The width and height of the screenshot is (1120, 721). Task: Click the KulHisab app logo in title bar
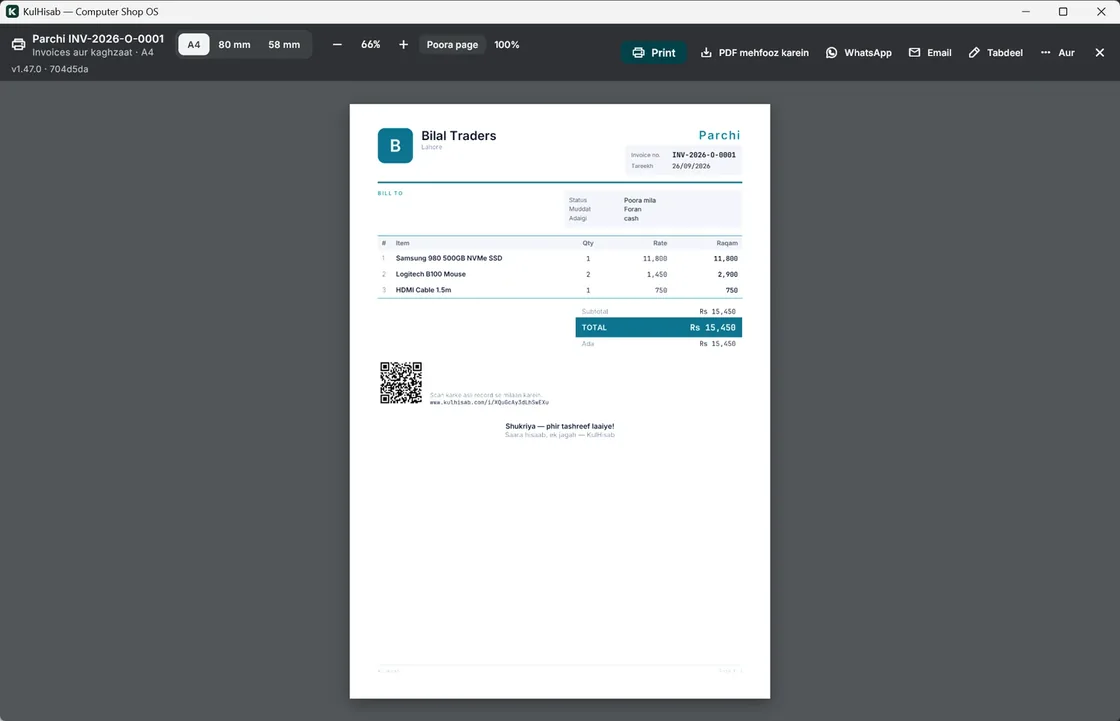[x=12, y=11]
